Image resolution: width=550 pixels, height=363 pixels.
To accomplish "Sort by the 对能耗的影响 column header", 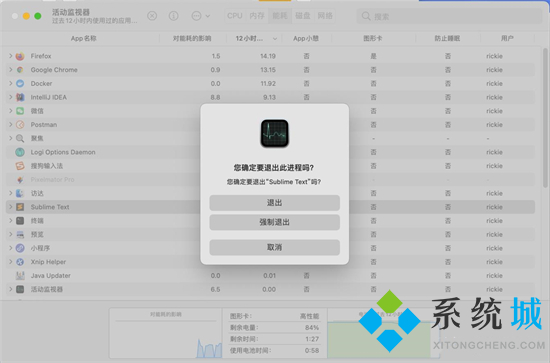I will pos(192,38).
